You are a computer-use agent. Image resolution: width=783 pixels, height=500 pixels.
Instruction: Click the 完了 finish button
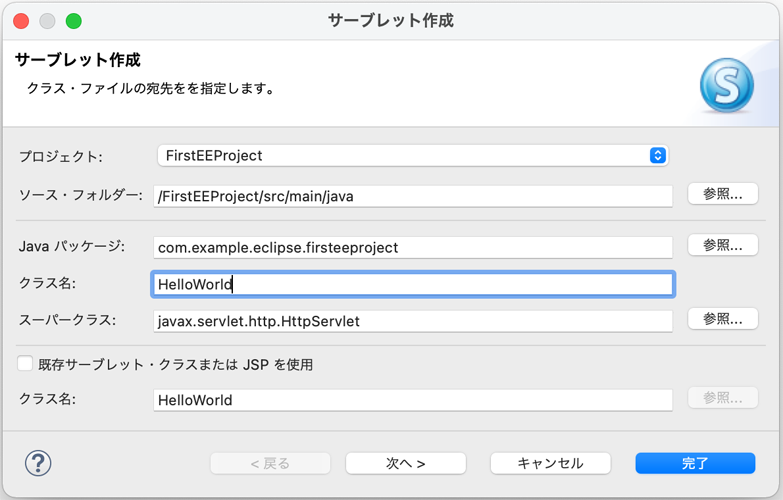tap(695, 463)
